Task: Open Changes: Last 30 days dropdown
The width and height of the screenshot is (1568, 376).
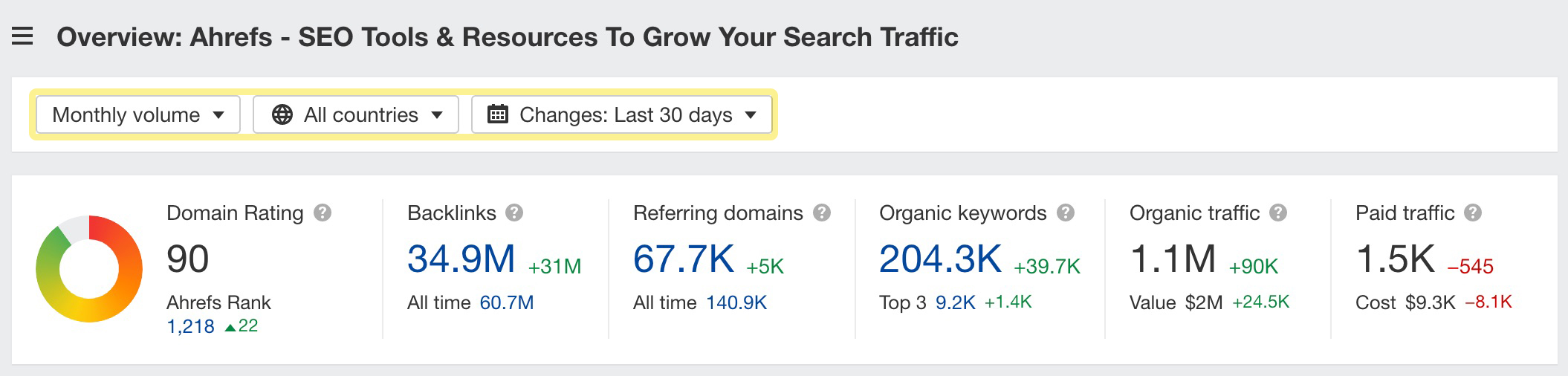Action: (x=622, y=114)
